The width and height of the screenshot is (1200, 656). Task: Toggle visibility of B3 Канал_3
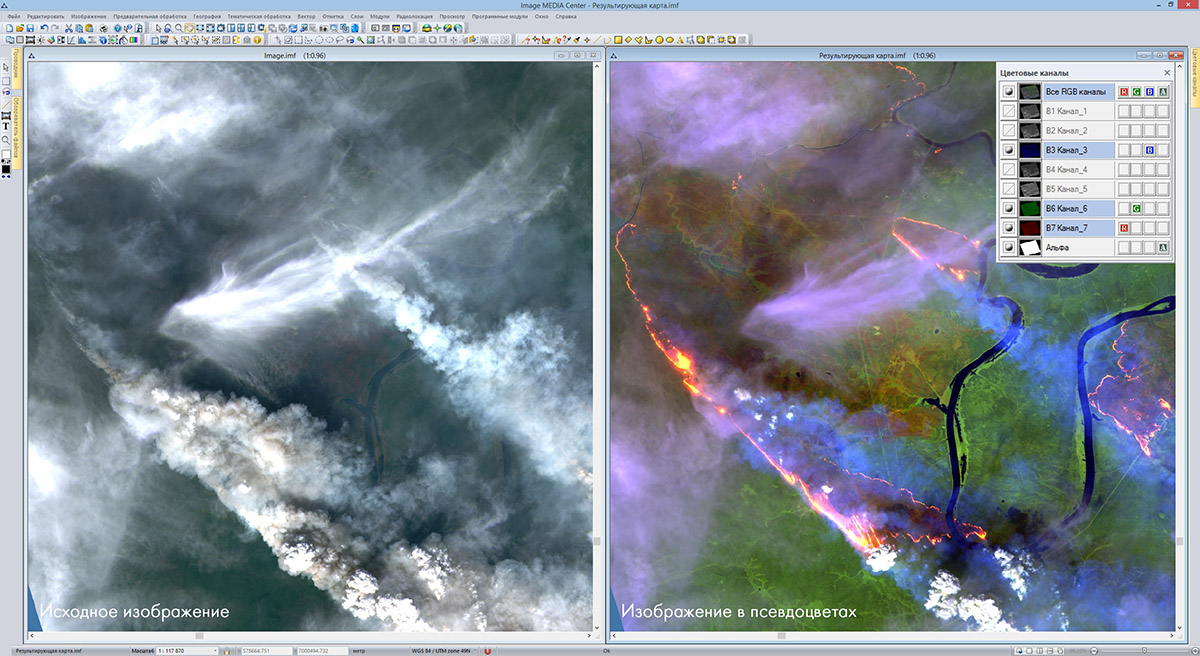(x=1009, y=150)
